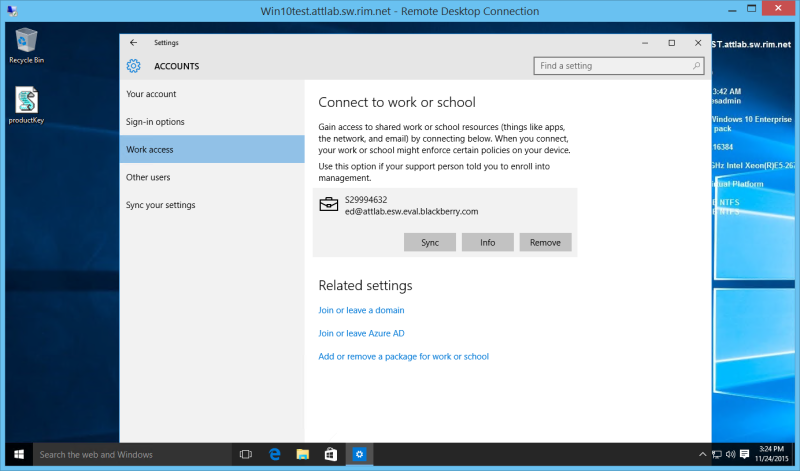The width and height of the screenshot is (800, 471).
Task: Maximize the Remote Desktop Connection window
Action: (752, 9)
